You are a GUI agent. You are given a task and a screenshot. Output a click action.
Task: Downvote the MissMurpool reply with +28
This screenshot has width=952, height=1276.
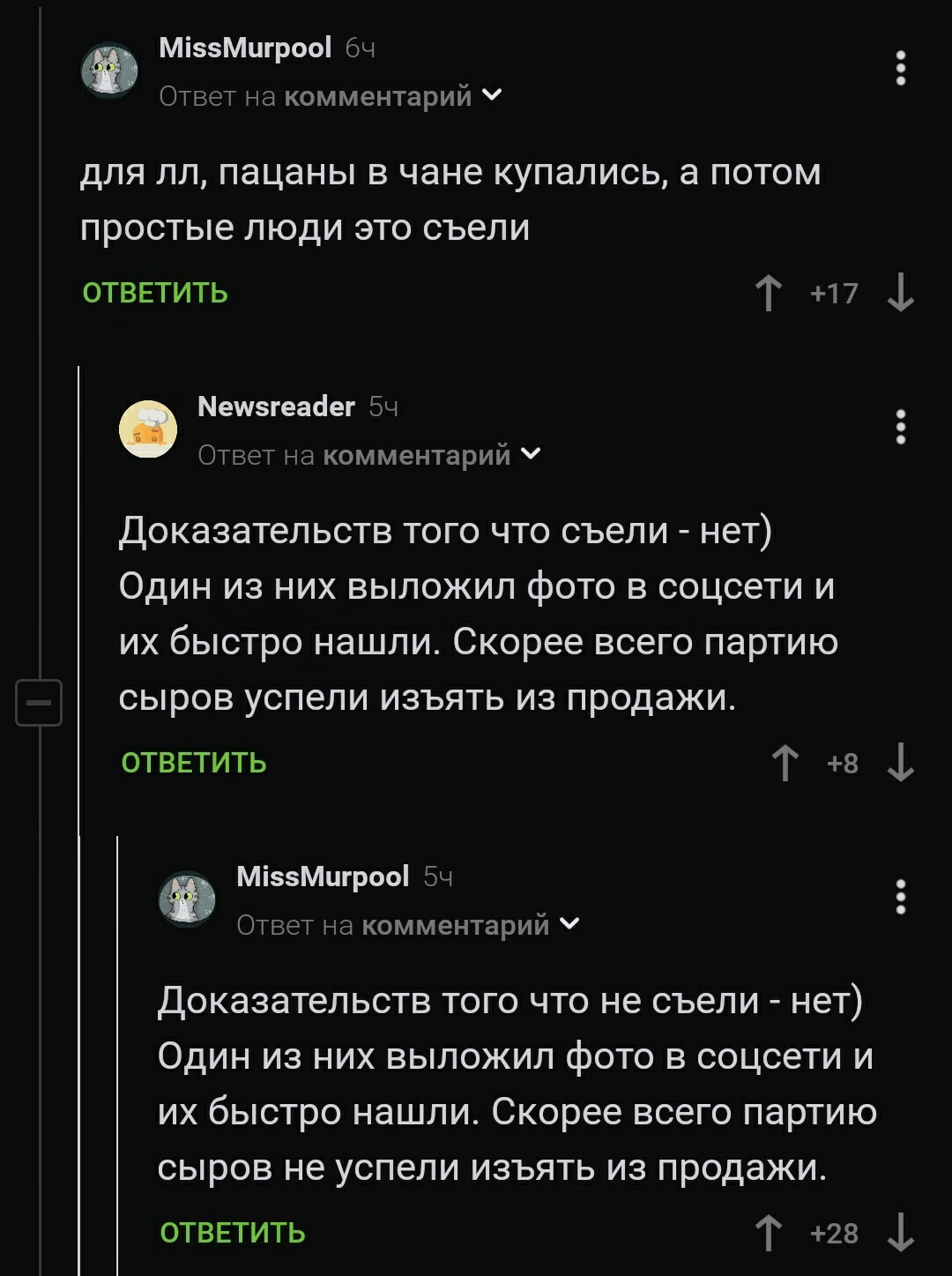pos(900,1233)
